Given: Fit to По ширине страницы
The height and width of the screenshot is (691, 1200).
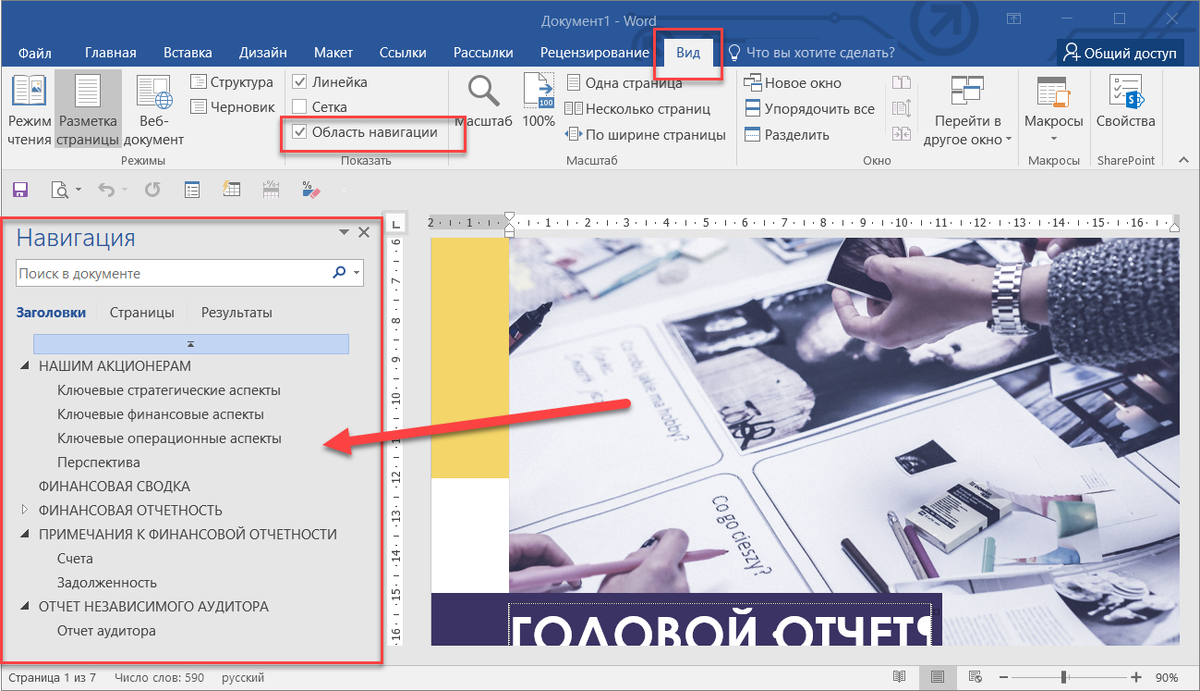Looking at the screenshot, I should click(x=645, y=134).
